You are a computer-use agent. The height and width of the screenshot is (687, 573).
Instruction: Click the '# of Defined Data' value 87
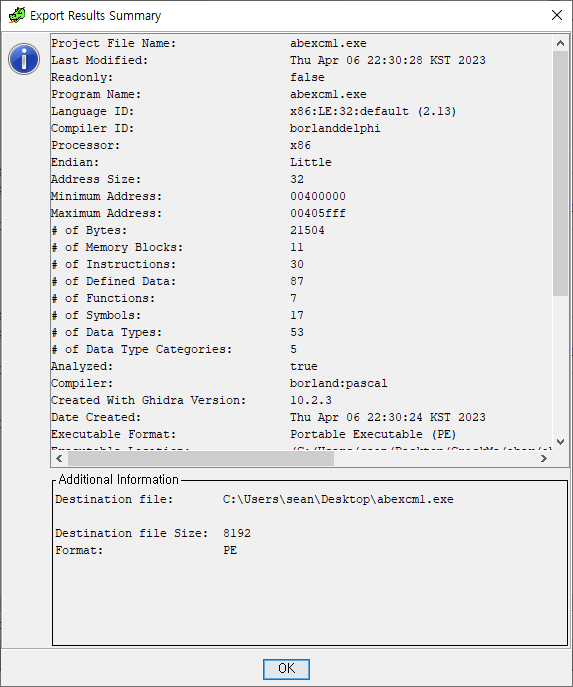(297, 281)
